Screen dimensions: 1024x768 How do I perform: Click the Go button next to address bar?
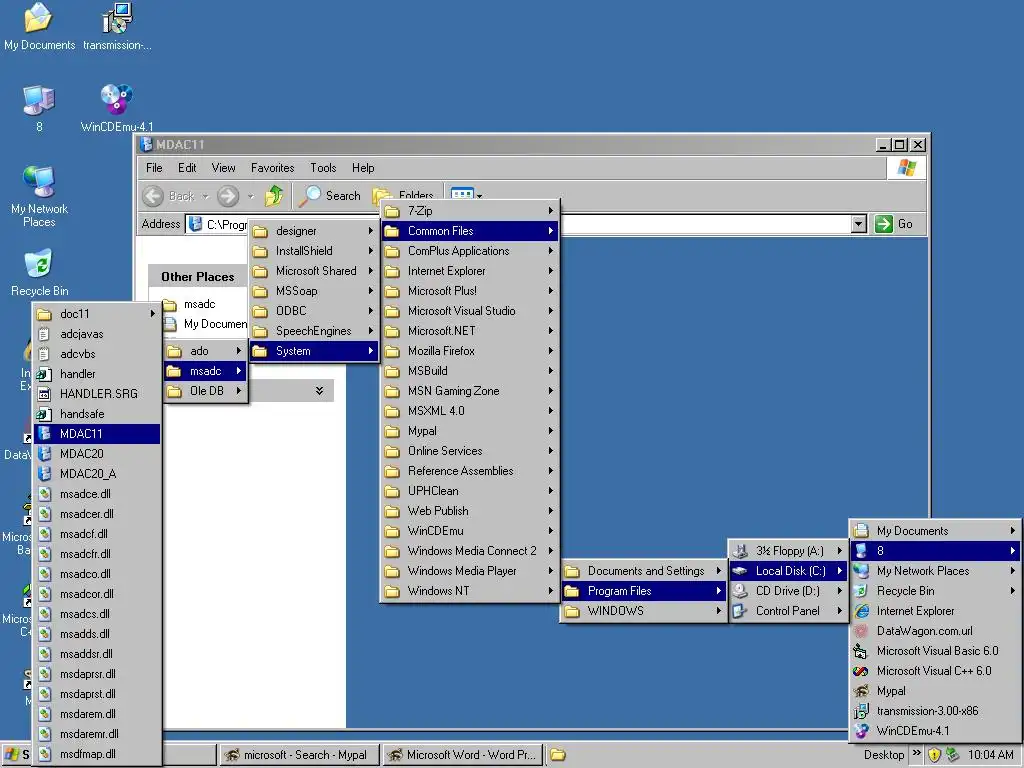coord(894,224)
